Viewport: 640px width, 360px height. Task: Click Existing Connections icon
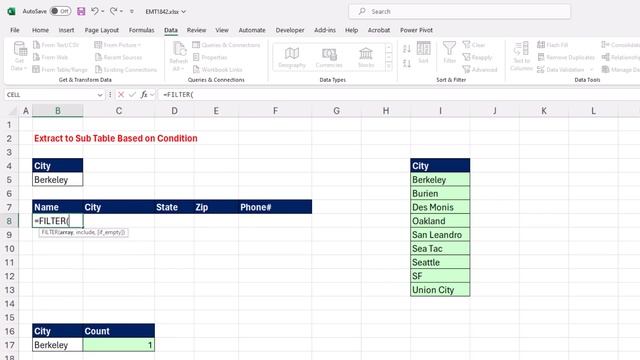coord(98,69)
